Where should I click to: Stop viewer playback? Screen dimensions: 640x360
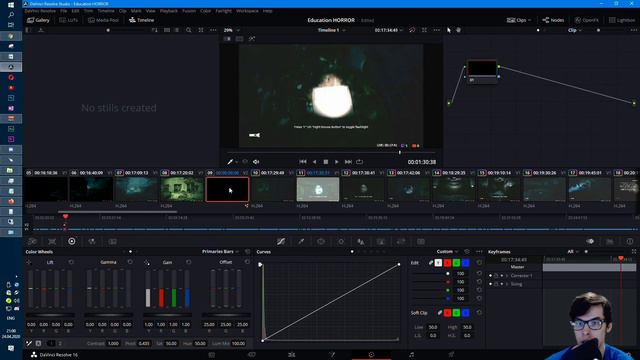326,162
